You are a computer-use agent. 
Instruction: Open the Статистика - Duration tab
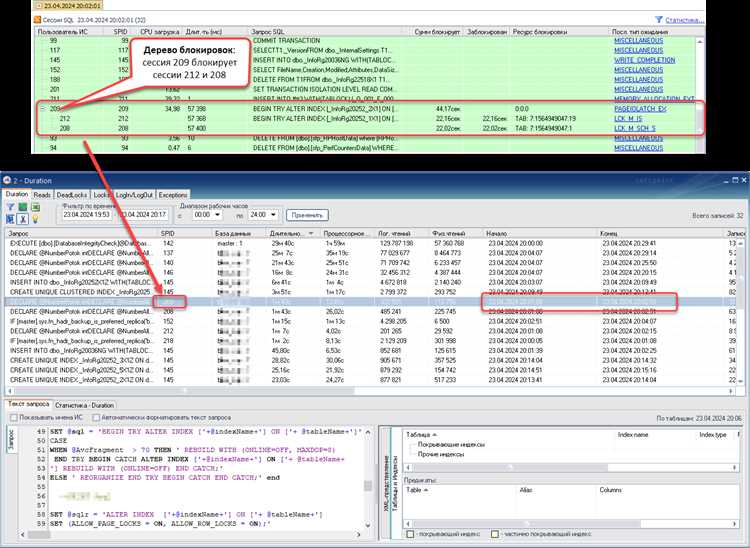coord(85,405)
